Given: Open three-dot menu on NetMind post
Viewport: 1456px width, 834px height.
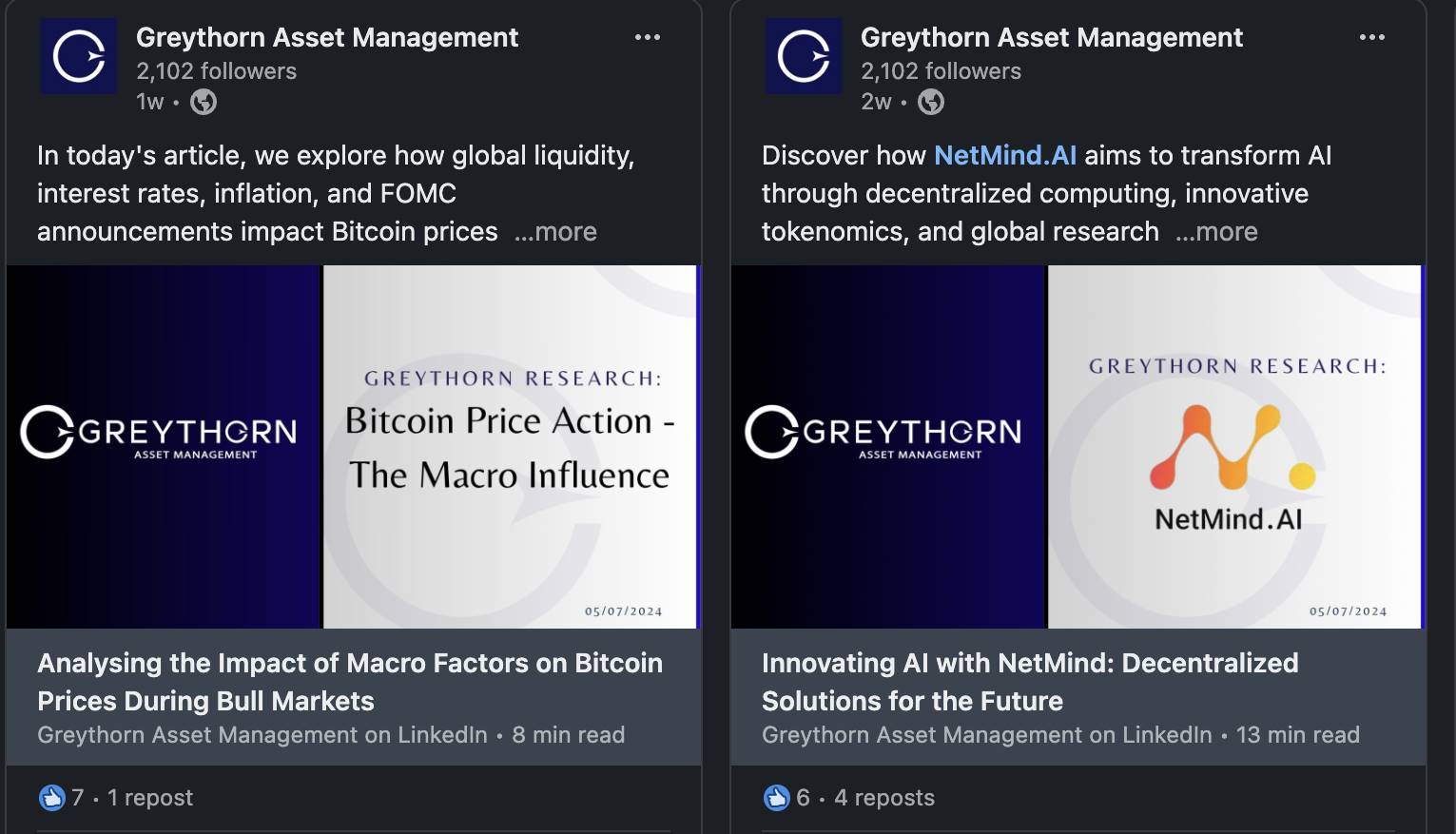Looking at the screenshot, I should [1372, 37].
